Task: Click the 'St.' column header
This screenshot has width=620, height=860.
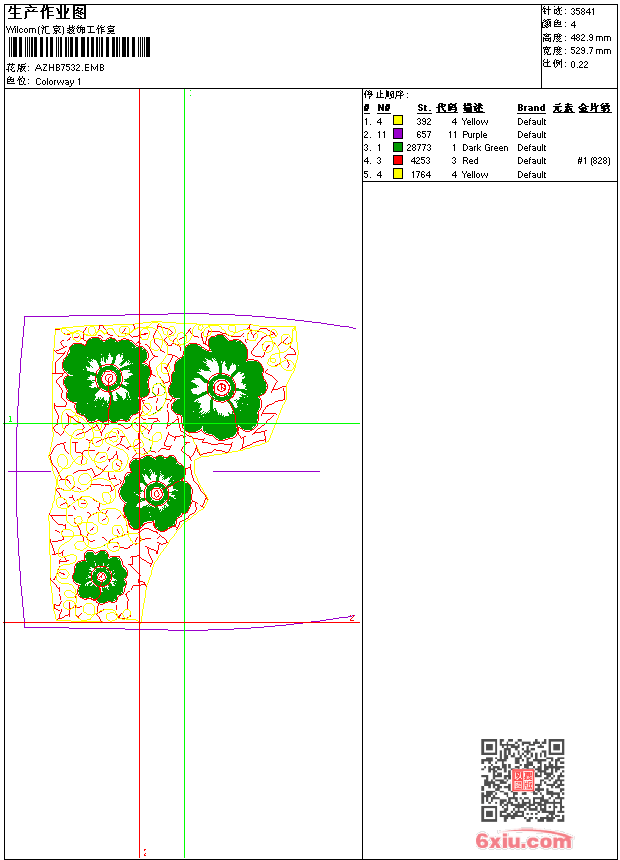Action: [x=424, y=108]
